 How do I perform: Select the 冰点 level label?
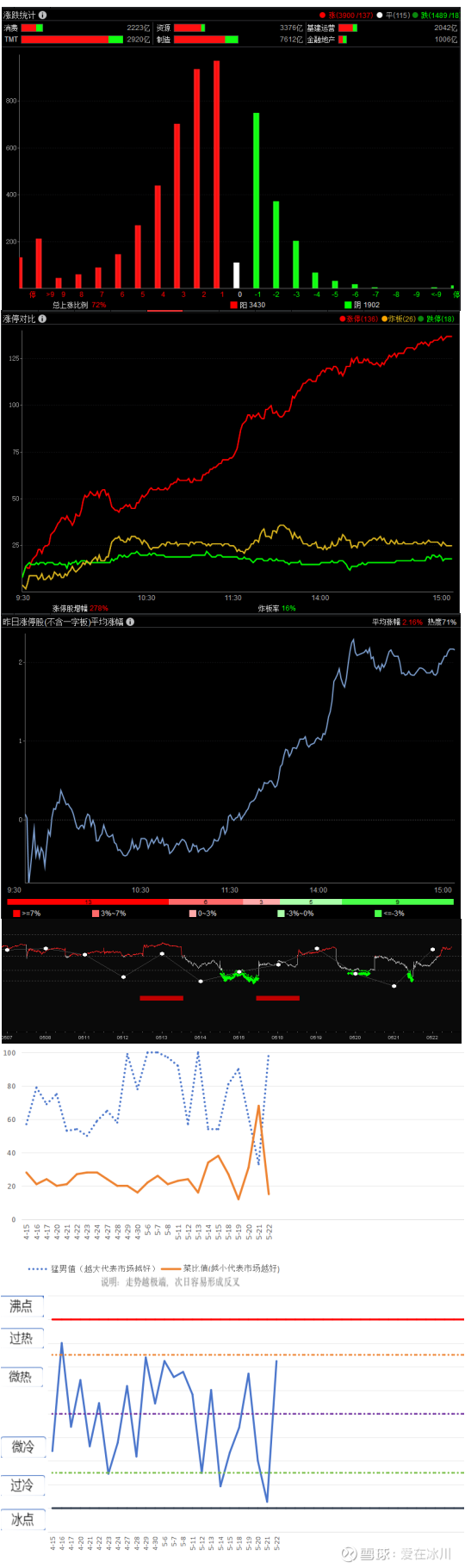(x=22, y=1521)
